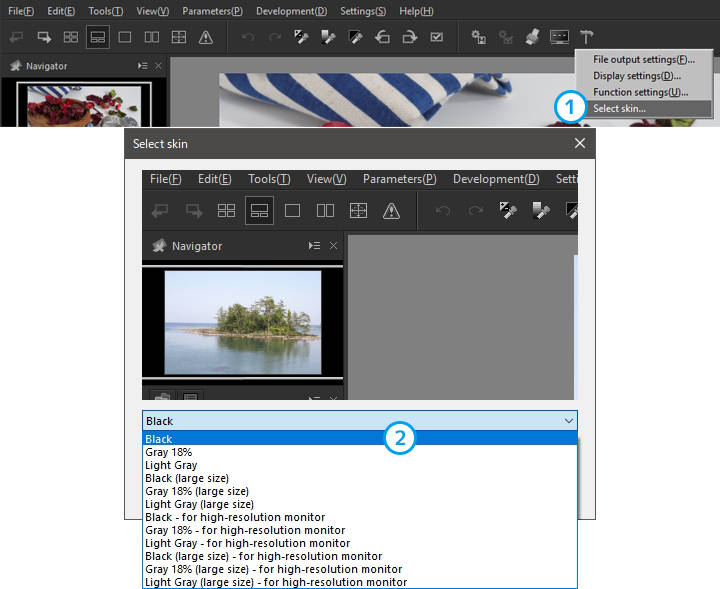This screenshot has height=589, width=720.
Task: Select the first eyedropper tool in main toolbar
Action: pos(301,37)
